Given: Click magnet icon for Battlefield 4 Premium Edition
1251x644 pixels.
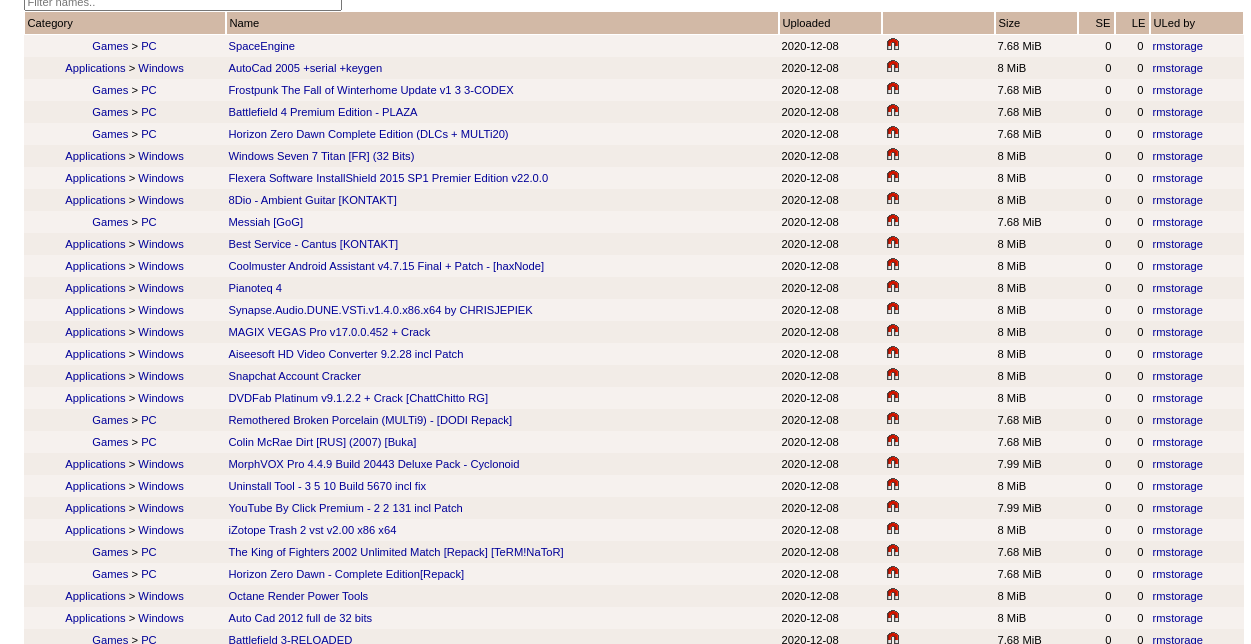Looking at the screenshot, I should point(893,111).
